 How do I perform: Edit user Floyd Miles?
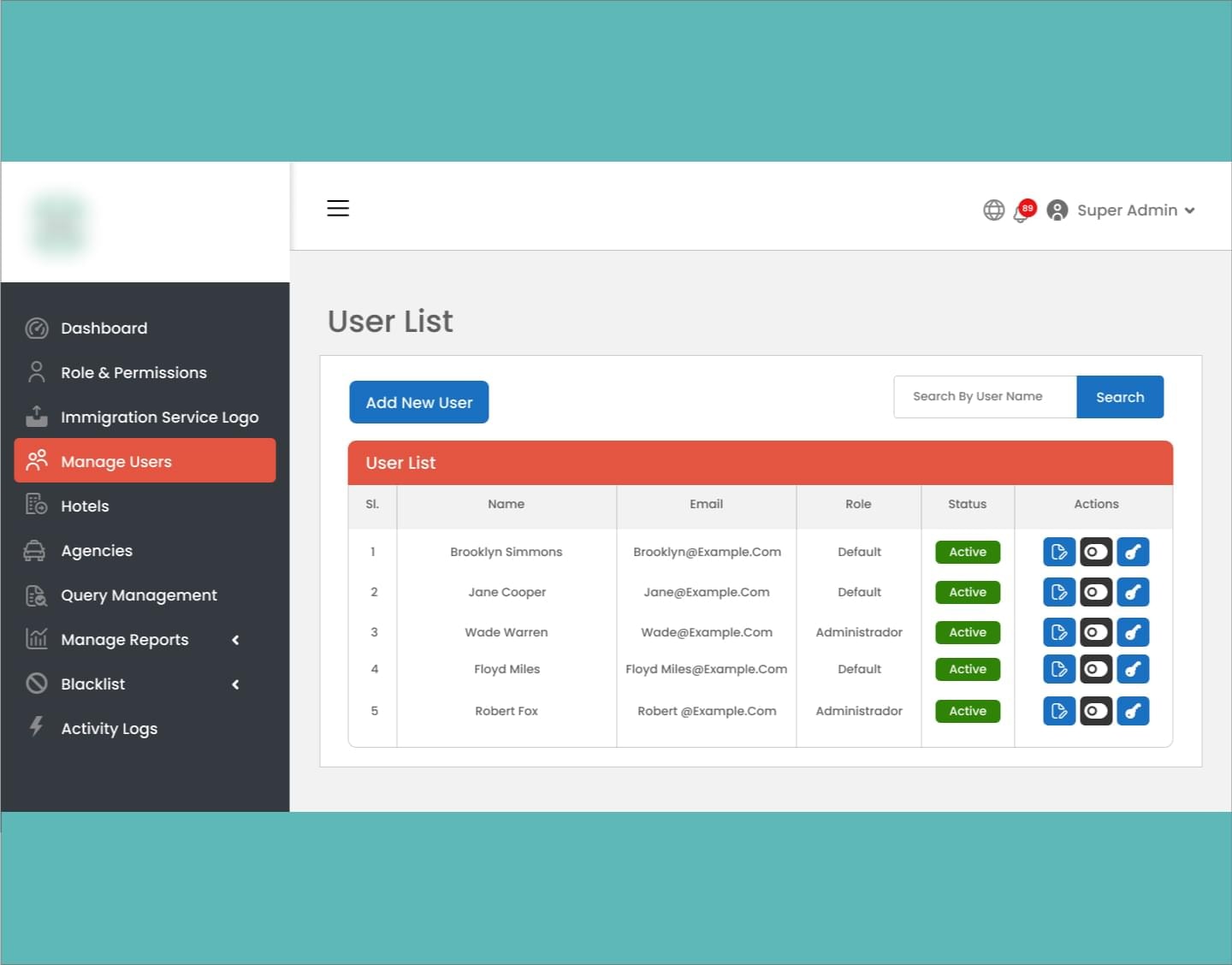(x=1059, y=669)
